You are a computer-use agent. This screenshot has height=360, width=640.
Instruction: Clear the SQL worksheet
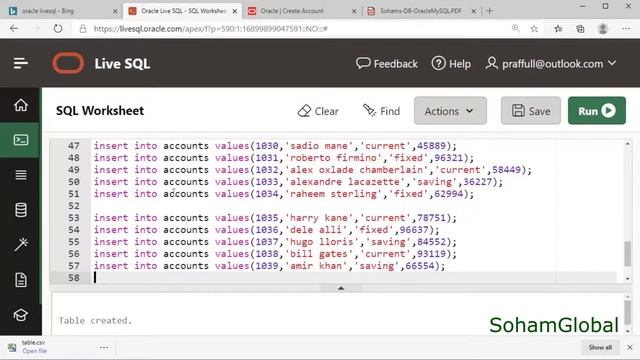pyautogui.click(x=318, y=111)
